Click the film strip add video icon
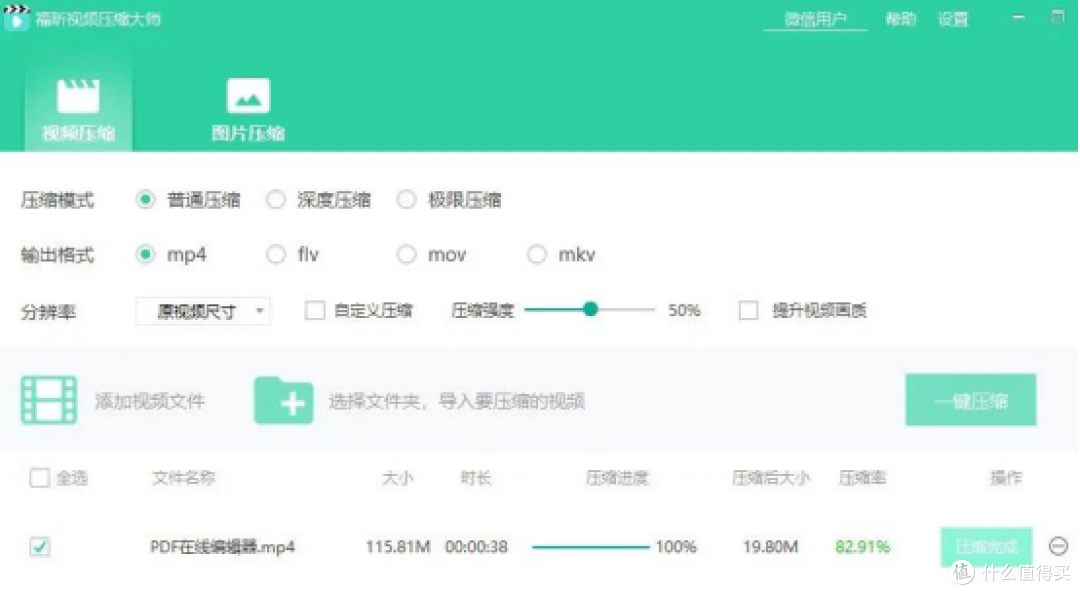 (x=49, y=400)
